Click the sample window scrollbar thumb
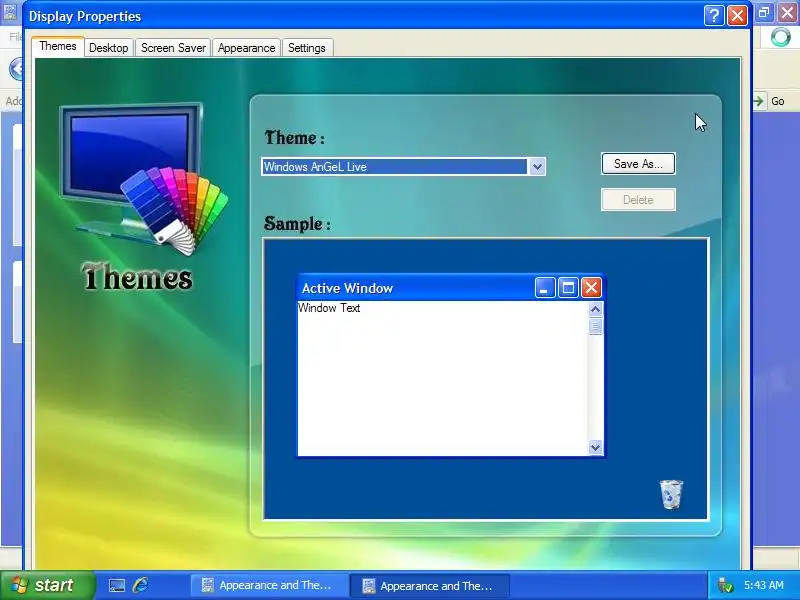Image resolution: width=800 pixels, height=600 pixels. click(595, 326)
